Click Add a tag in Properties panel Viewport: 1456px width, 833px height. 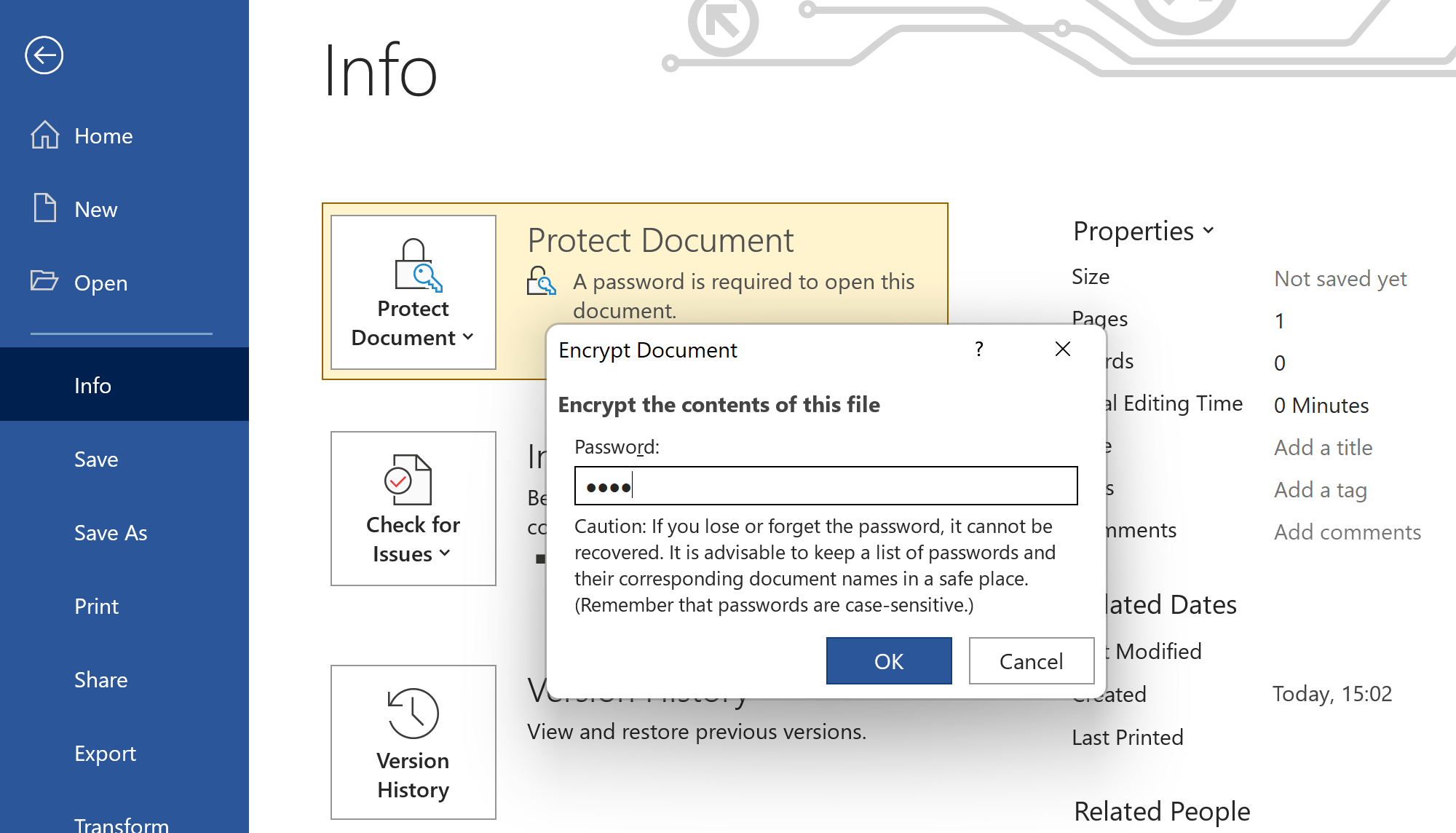coord(1322,489)
